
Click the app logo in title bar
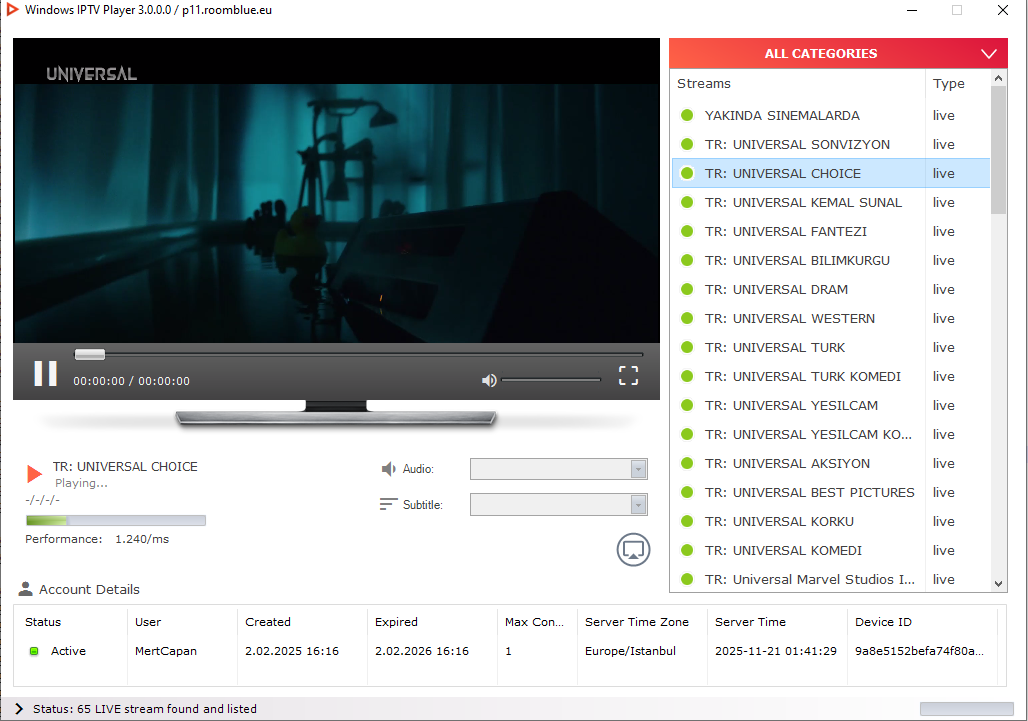point(12,10)
